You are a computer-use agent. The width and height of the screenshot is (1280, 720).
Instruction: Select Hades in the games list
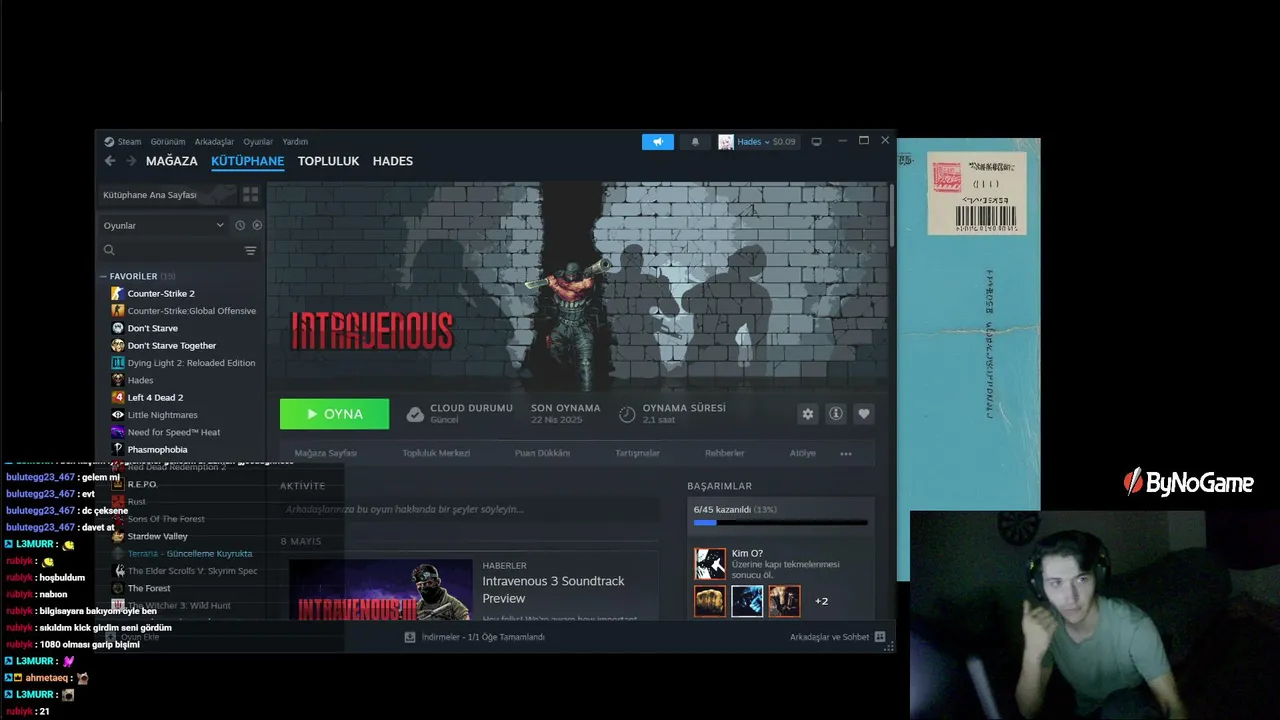(141, 380)
